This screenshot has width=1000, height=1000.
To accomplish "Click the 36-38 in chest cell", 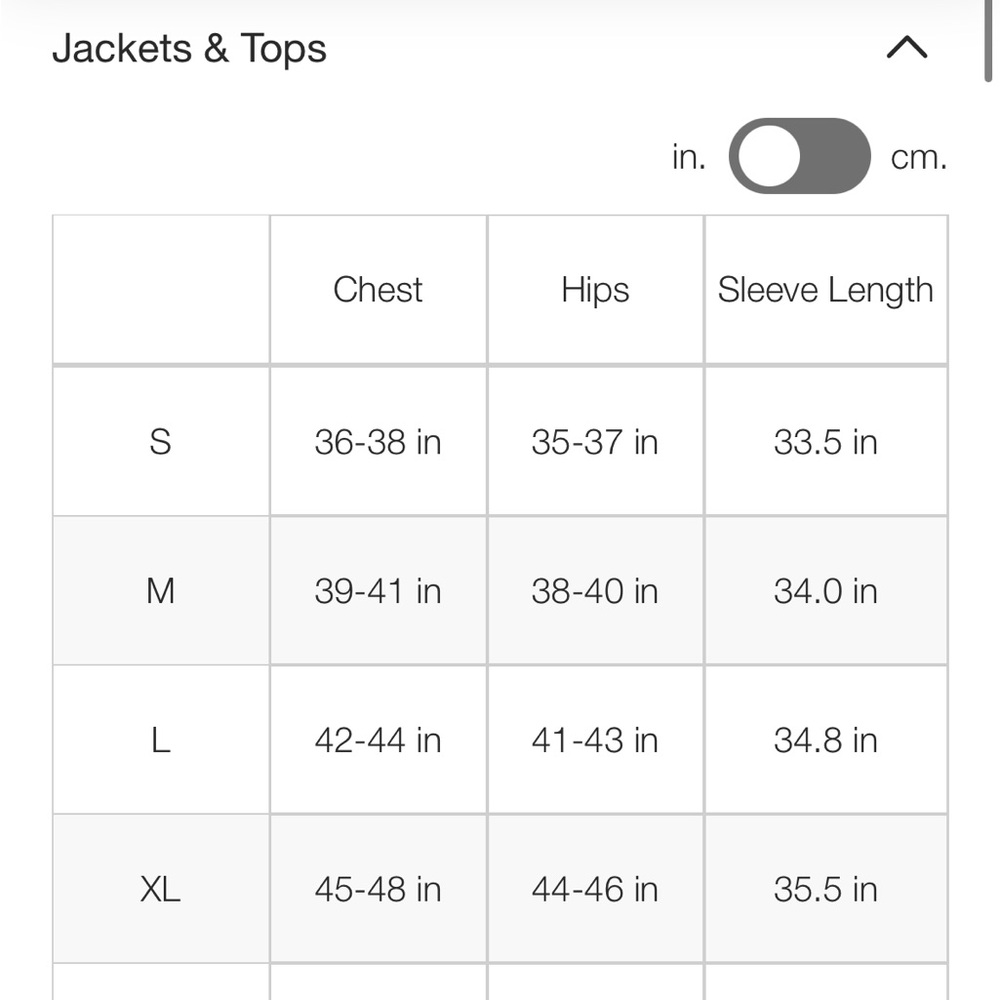I will pos(378,441).
